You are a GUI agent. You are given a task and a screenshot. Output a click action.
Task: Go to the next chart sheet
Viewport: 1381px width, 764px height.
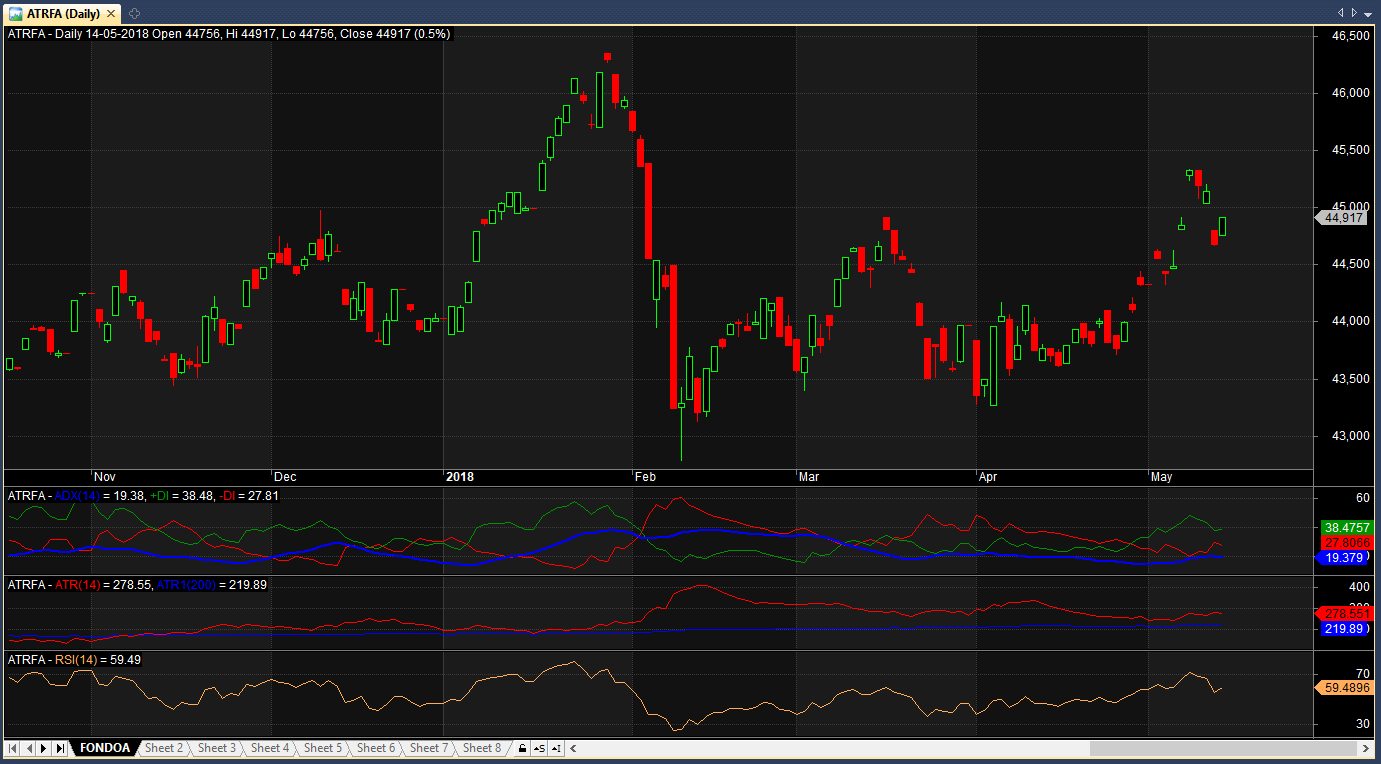[44, 748]
